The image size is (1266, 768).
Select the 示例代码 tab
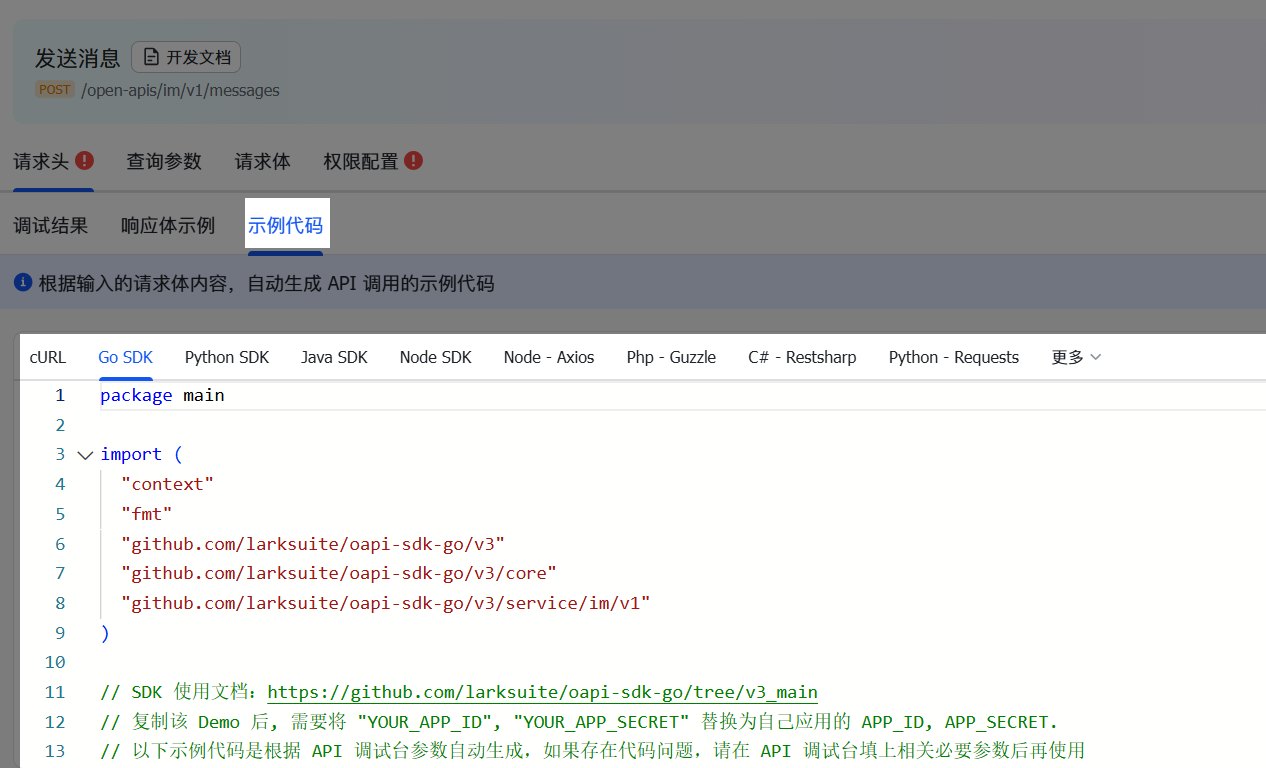[x=285, y=225]
